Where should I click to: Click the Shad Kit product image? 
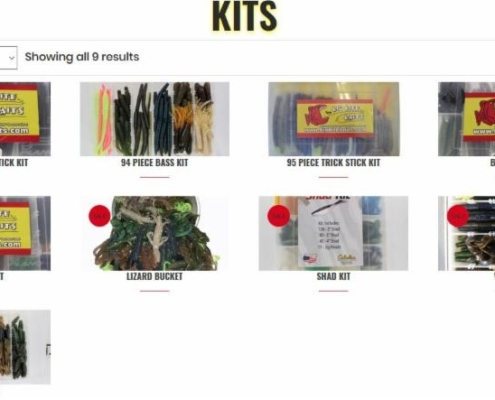333,233
